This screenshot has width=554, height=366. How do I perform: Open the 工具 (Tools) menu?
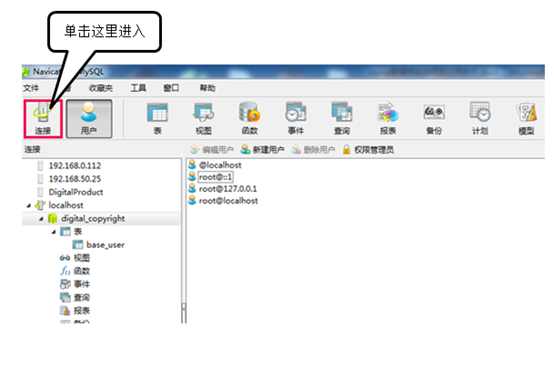point(138,88)
